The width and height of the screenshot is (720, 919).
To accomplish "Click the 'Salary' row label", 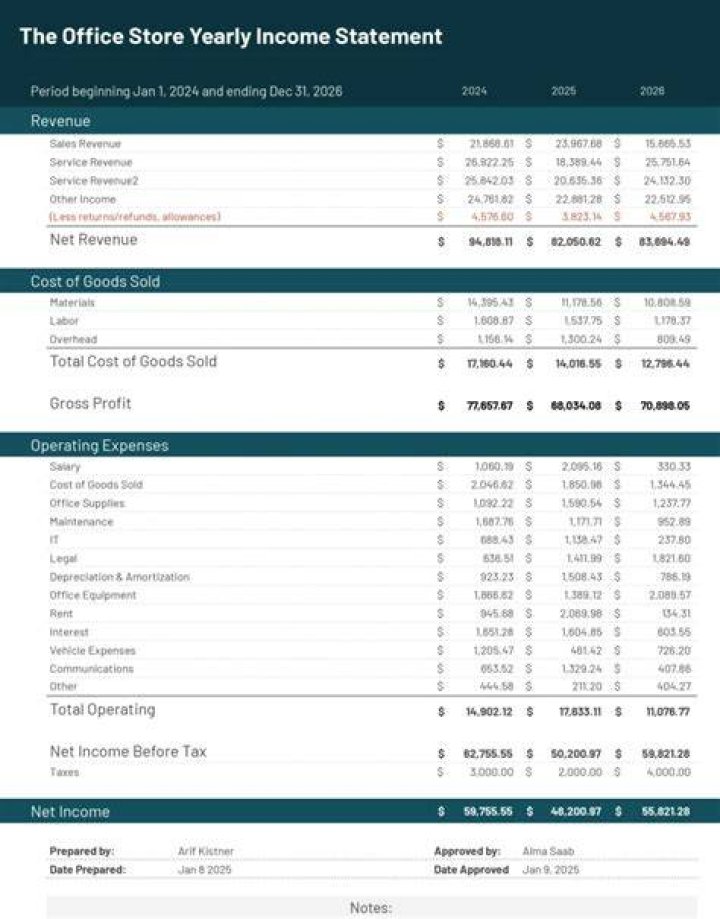I will [64, 467].
